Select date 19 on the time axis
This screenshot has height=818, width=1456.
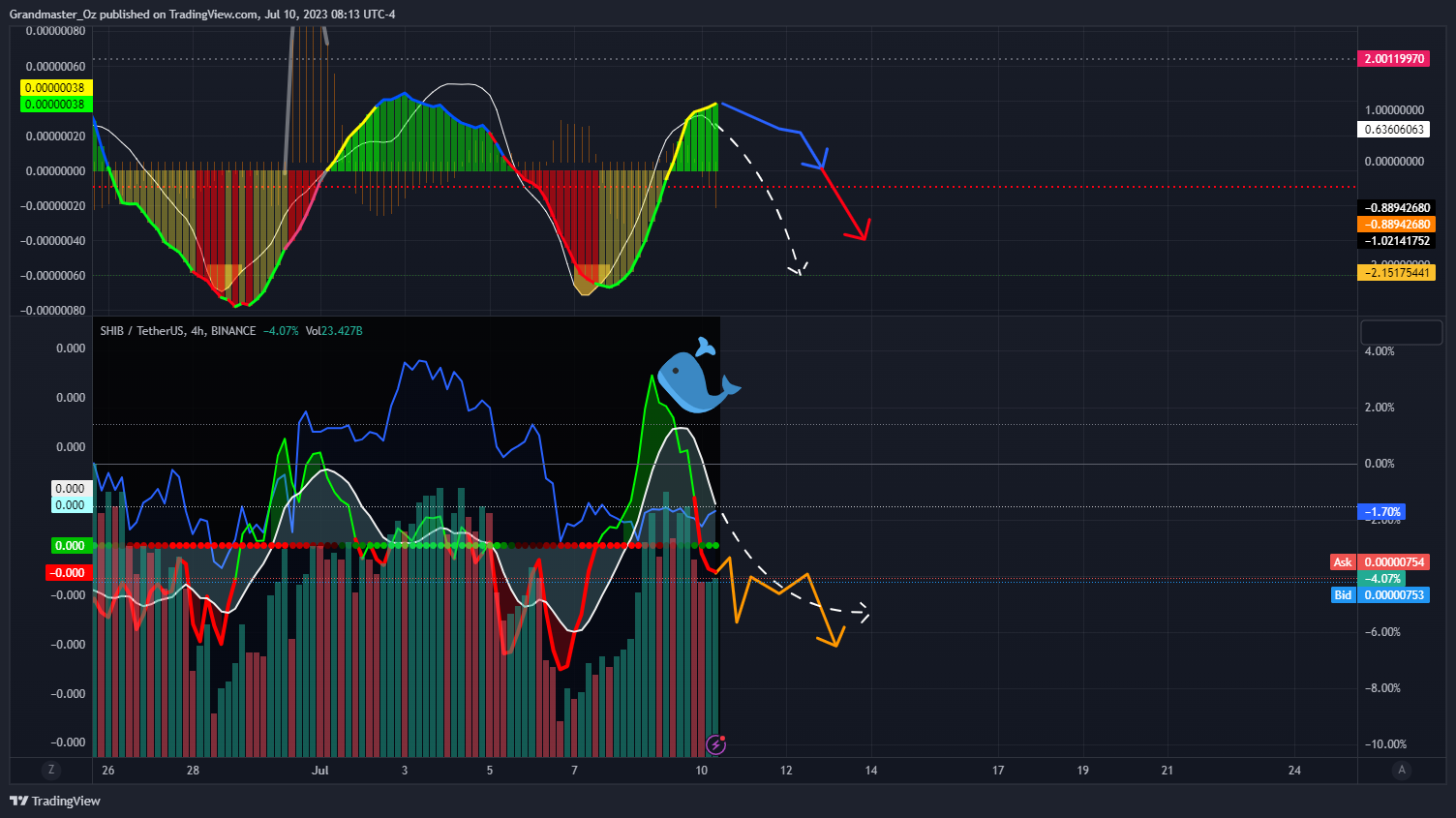click(x=1082, y=771)
